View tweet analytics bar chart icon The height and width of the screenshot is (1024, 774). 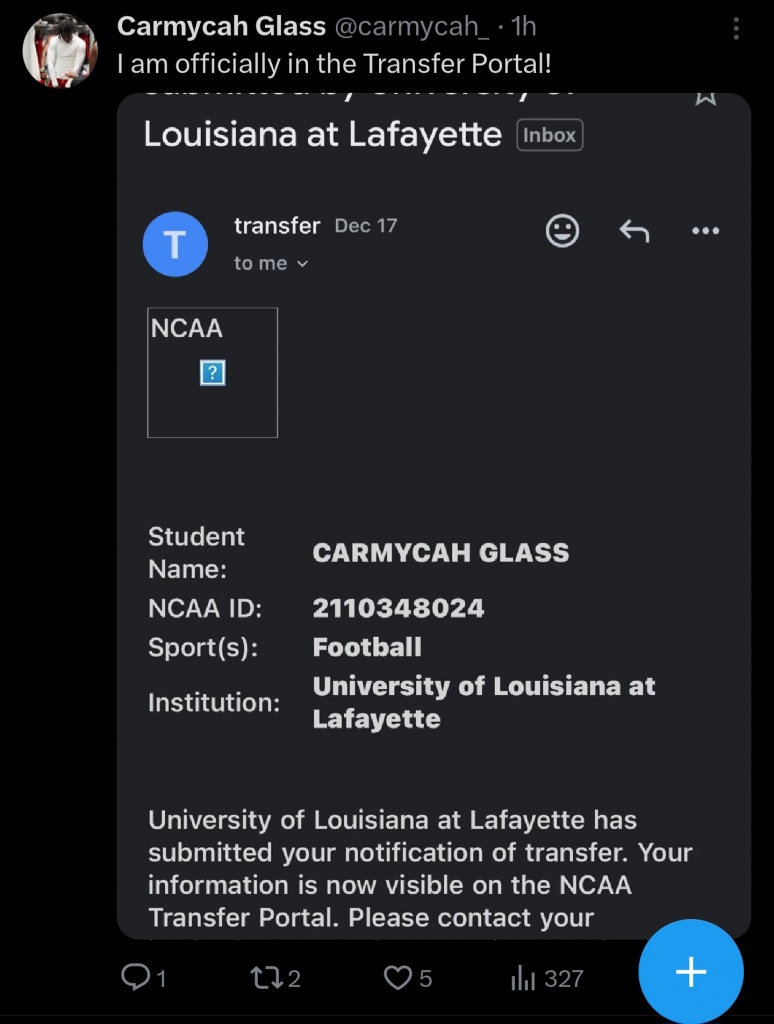click(x=523, y=977)
